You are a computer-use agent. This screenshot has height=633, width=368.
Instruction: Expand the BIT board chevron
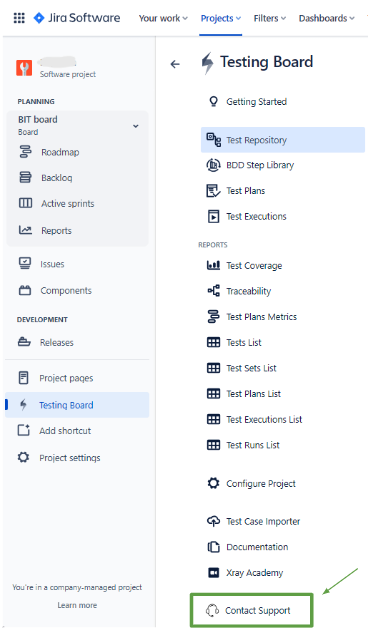click(136, 126)
